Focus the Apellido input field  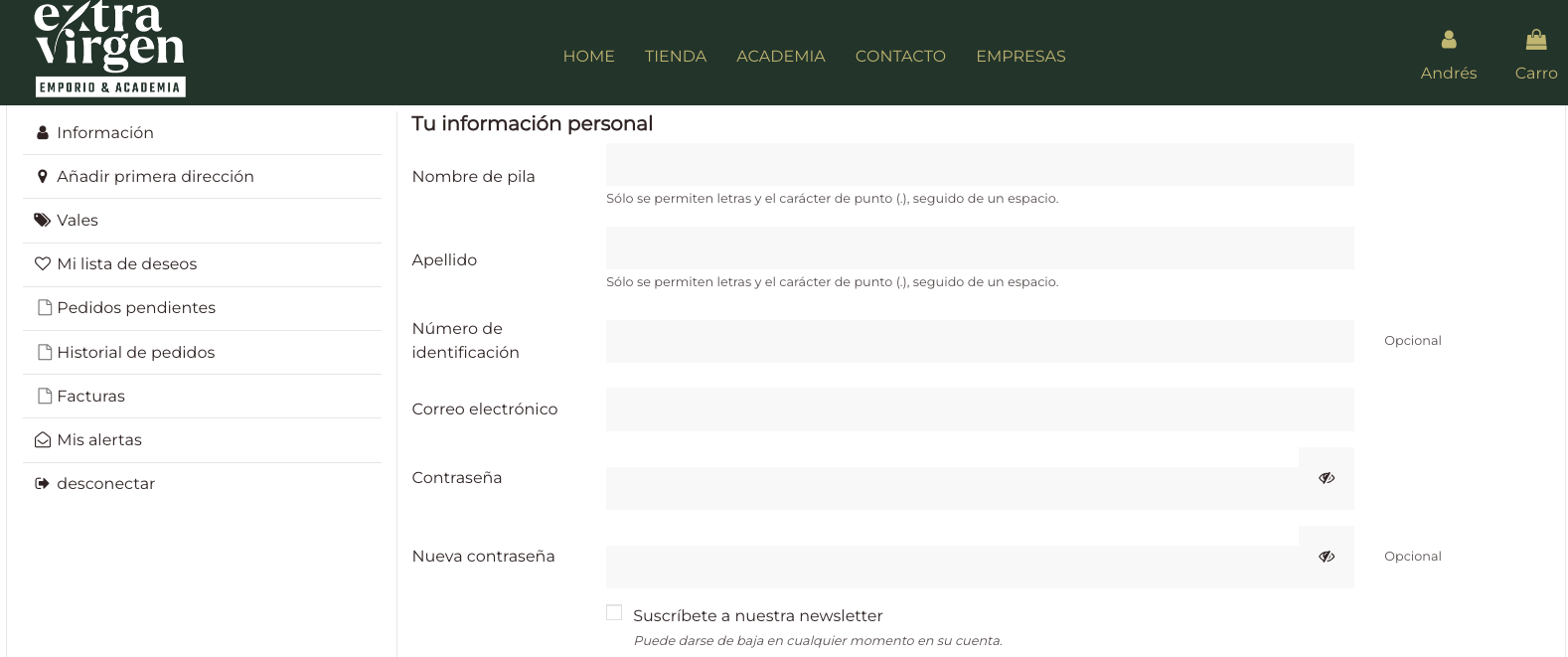click(x=980, y=247)
